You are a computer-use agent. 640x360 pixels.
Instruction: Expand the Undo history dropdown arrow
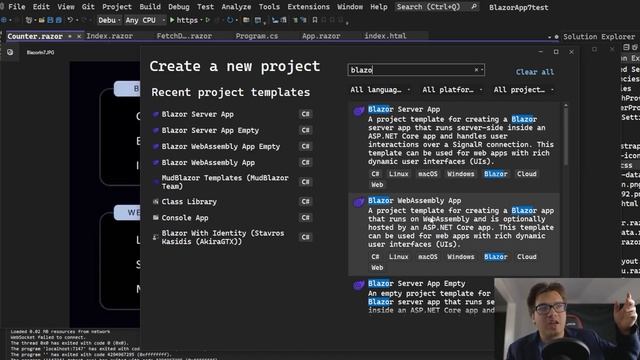76,20
